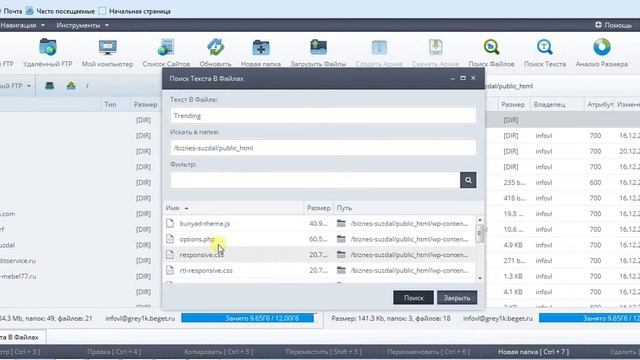
Task: Click file icon of options.php row
Action: pyautogui.click(x=170, y=239)
